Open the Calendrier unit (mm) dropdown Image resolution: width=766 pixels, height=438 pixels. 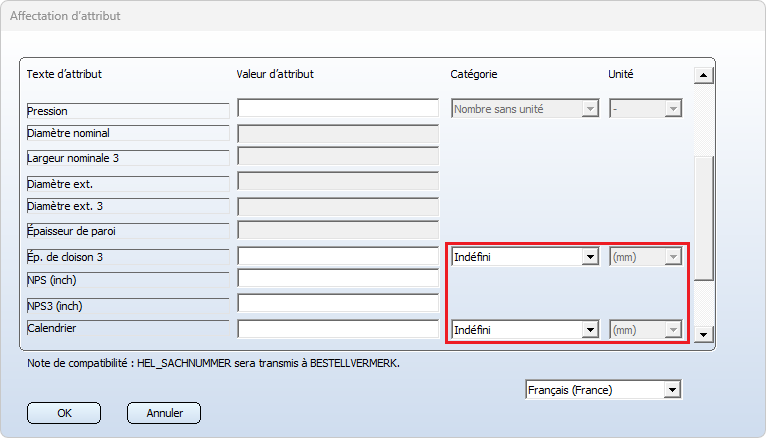(x=646, y=329)
